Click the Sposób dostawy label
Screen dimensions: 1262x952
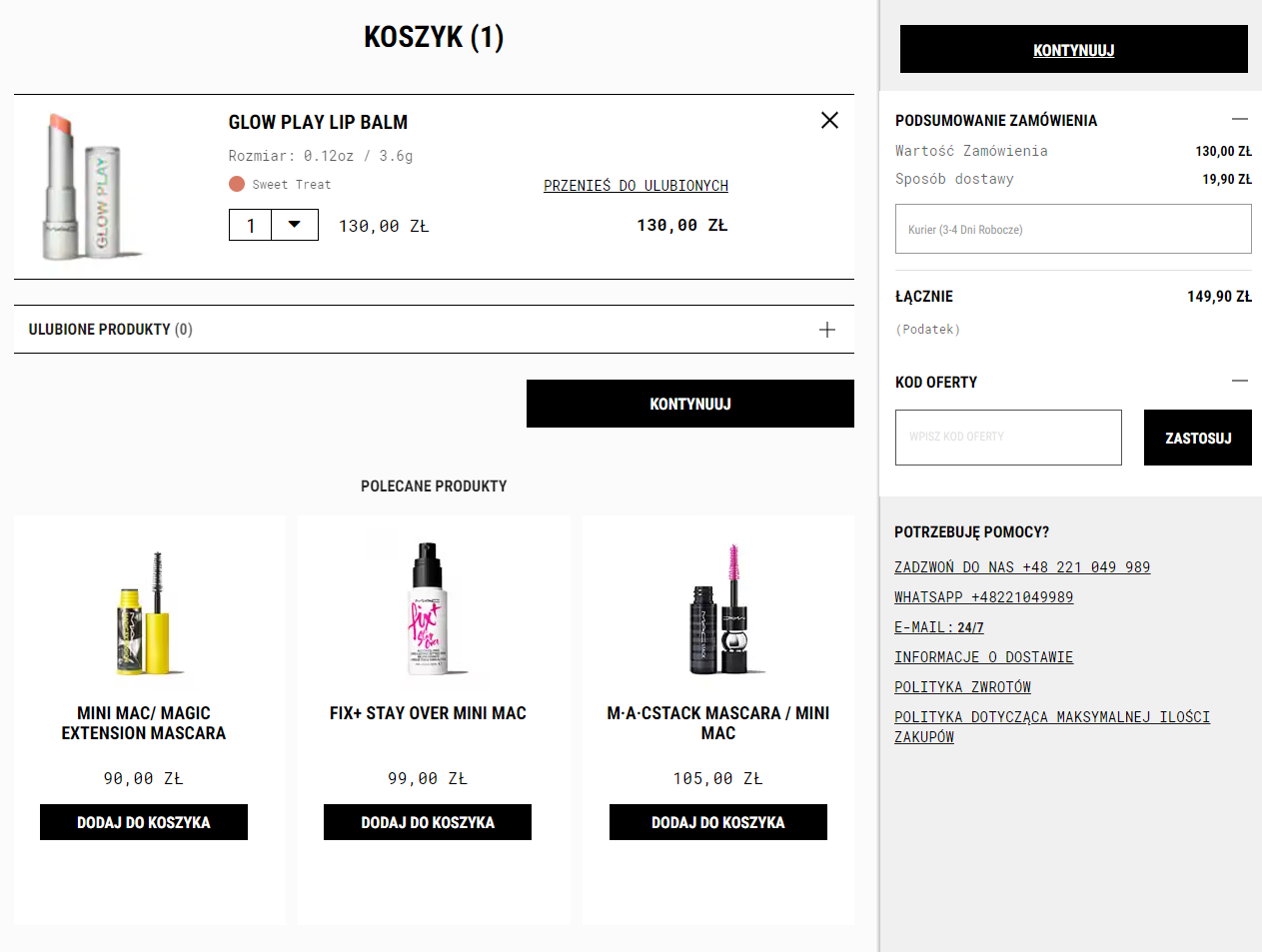click(954, 179)
